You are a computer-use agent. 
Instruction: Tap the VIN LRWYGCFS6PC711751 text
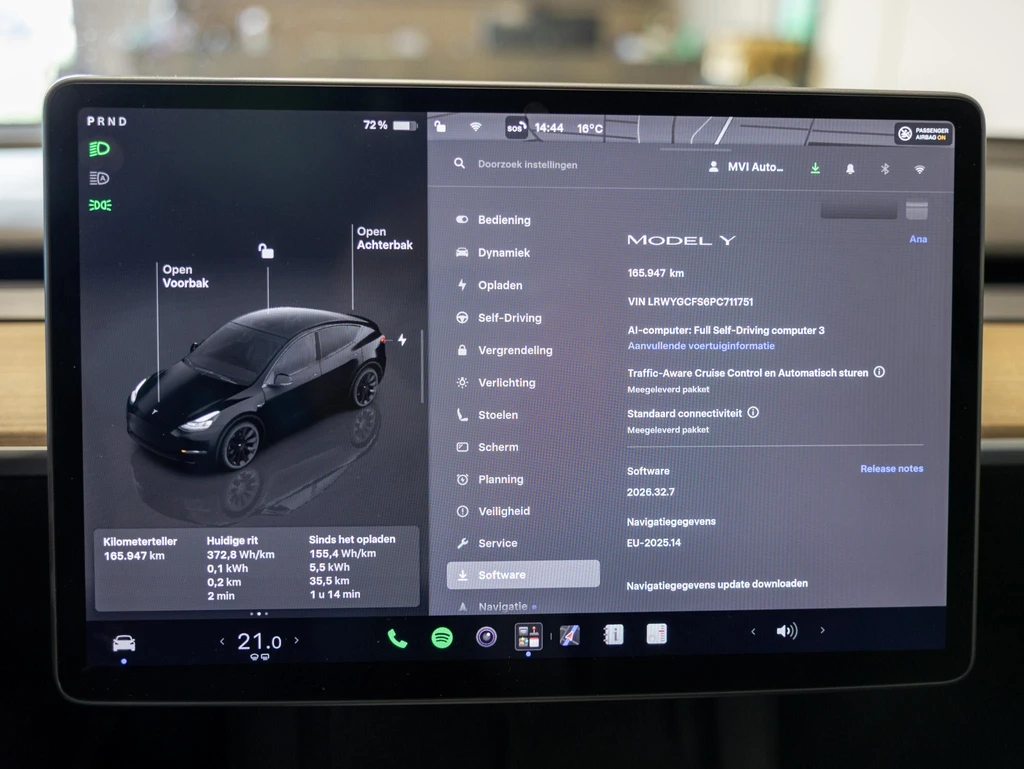pos(690,302)
